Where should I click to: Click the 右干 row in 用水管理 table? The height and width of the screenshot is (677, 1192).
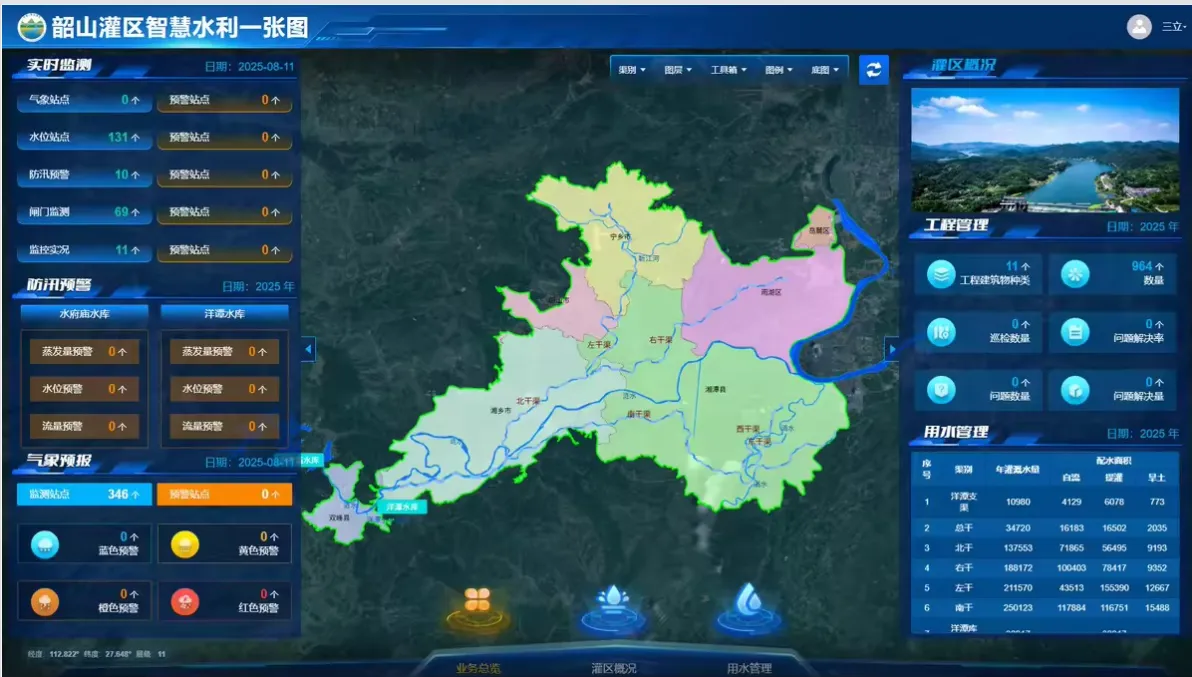click(x=1045, y=568)
